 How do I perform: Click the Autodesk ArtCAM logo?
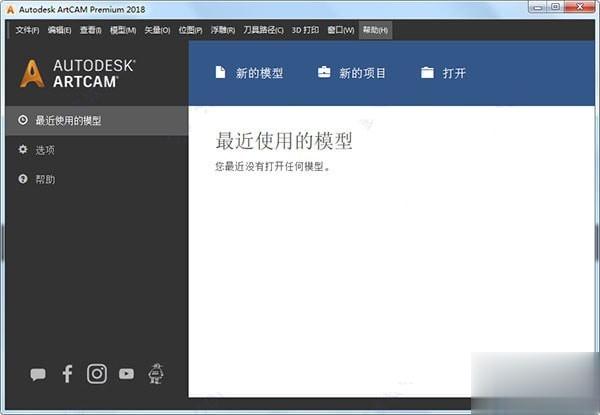[77, 73]
